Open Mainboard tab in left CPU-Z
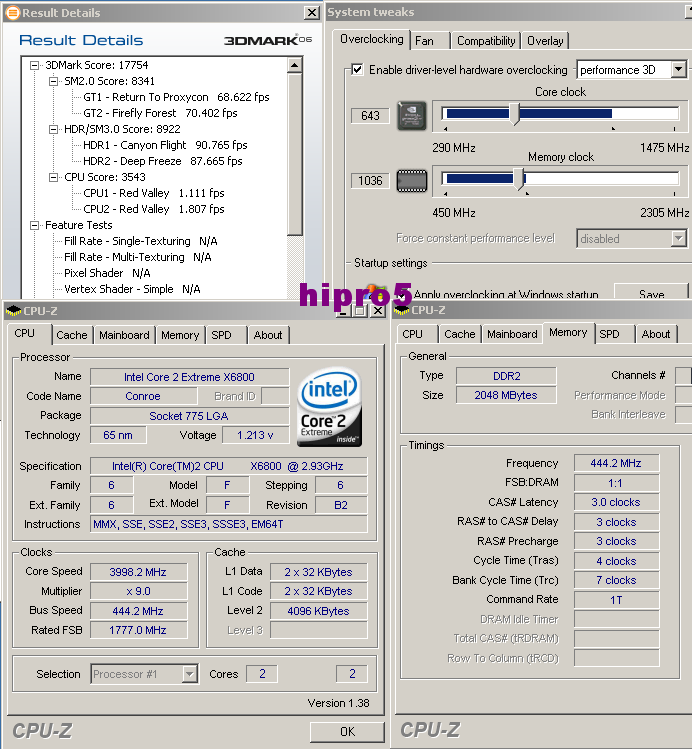 [124, 335]
